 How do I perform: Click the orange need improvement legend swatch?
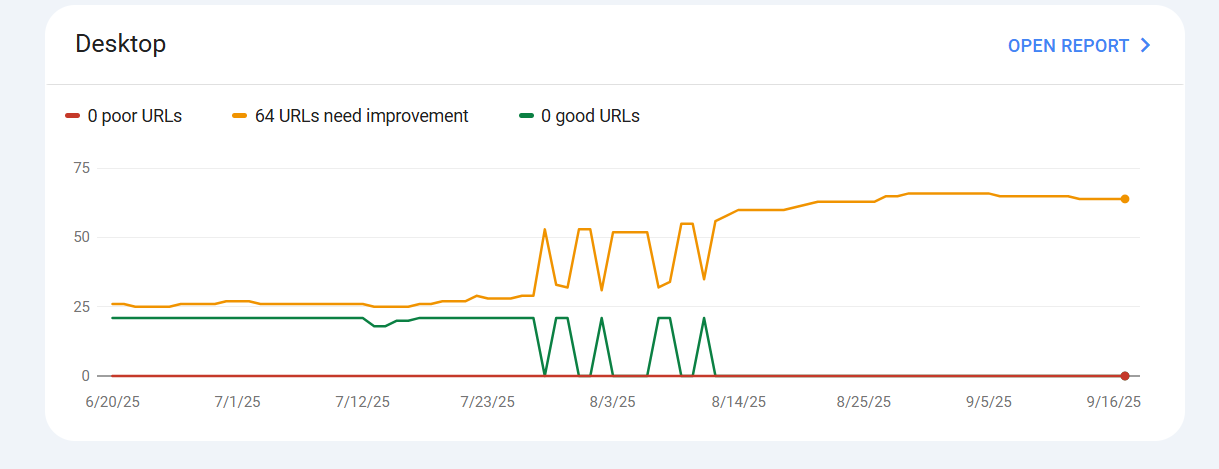240,116
